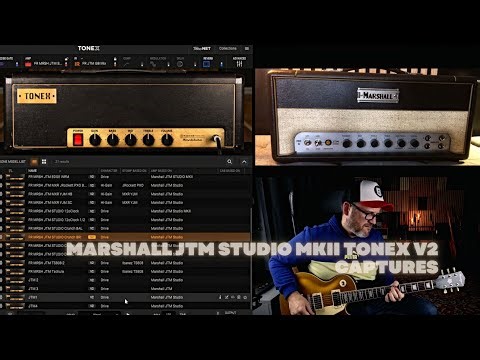
Task: Toggle the reverb power LED
Action: point(222,64)
